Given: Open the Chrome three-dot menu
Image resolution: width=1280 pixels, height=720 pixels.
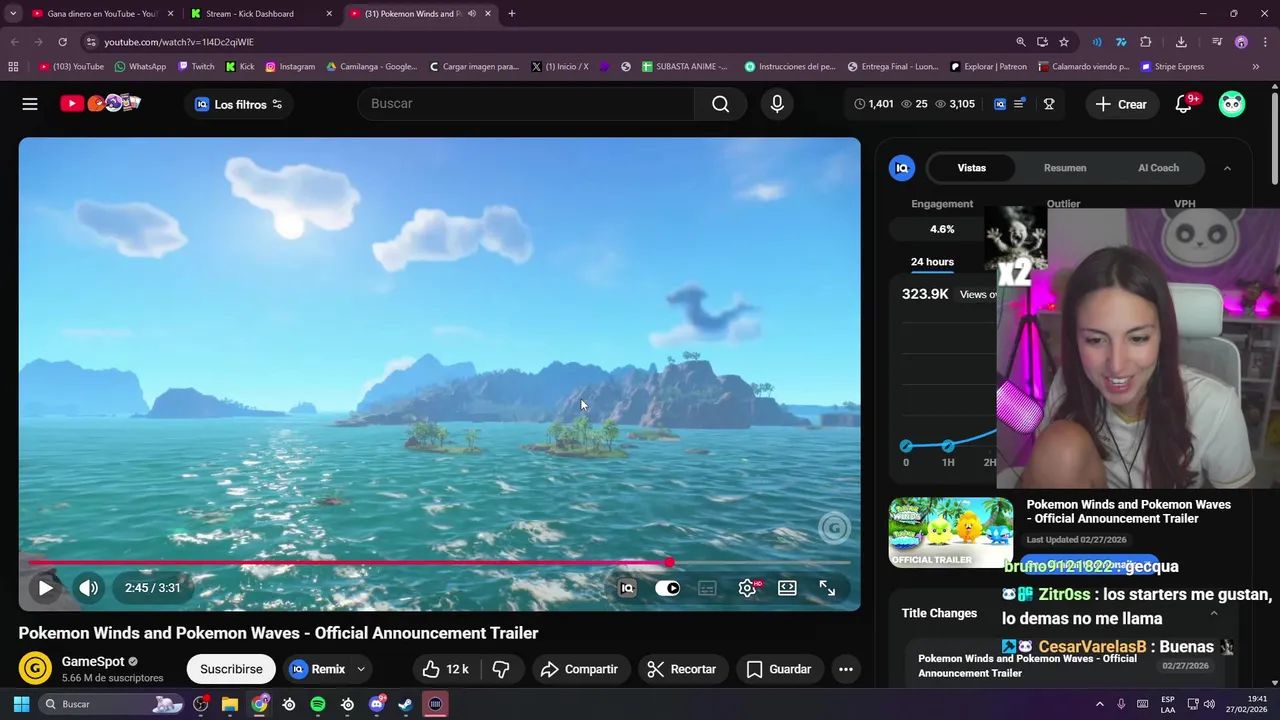Looking at the screenshot, I should [1263, 42].
